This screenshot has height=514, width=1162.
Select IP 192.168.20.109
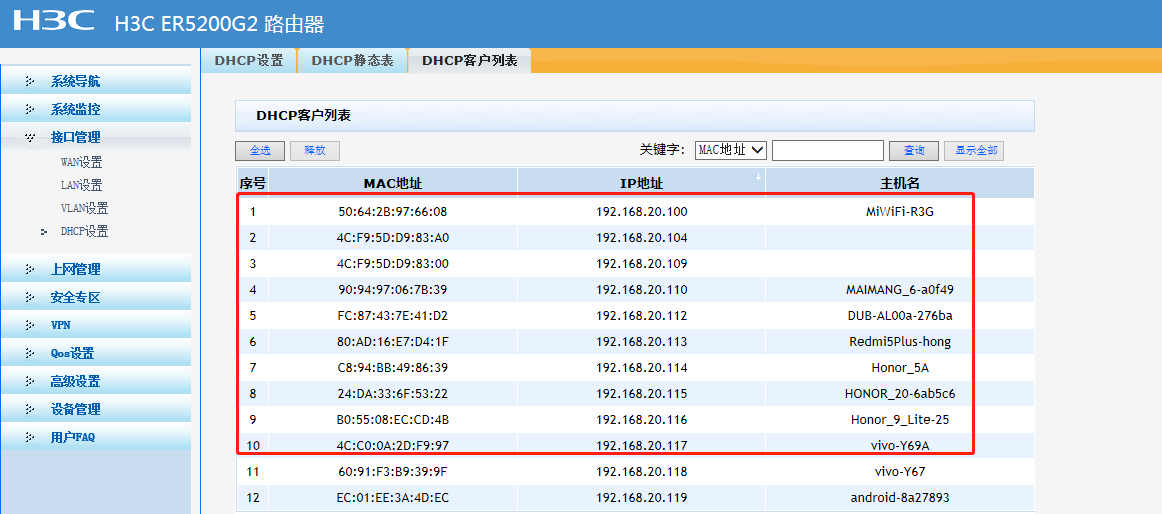(642, 264)
